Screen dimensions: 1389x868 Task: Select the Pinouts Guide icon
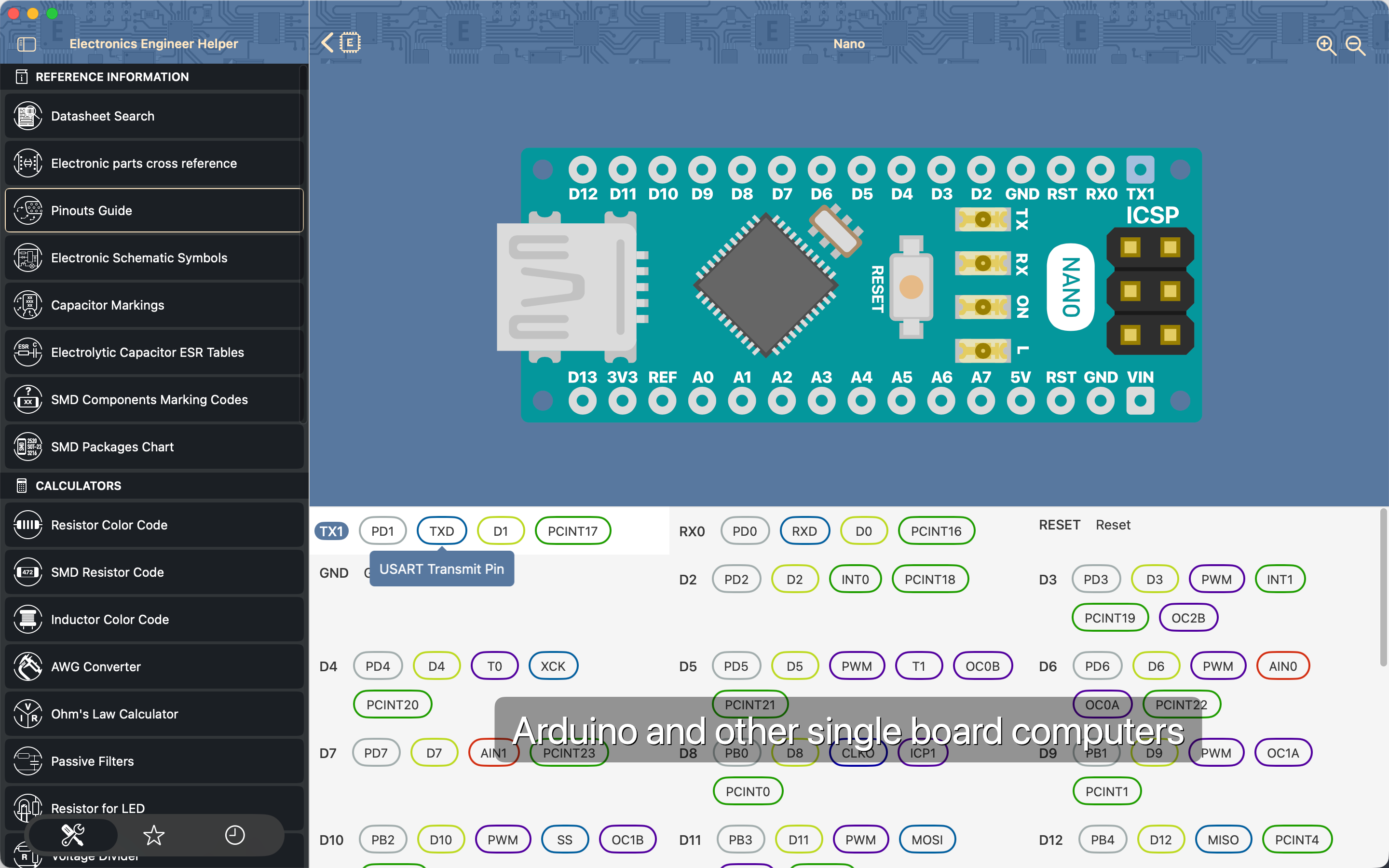click(27, 211)
